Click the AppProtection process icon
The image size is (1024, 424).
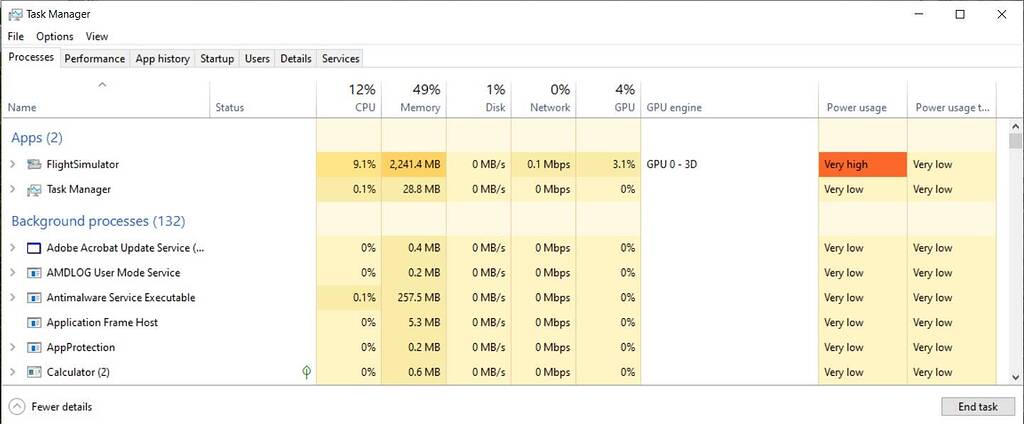(x=35, y=348)
